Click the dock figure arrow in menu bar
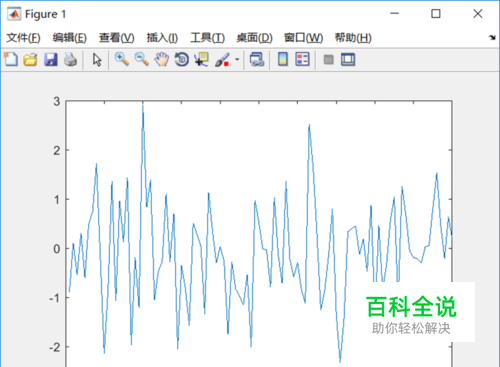Image resolution: width=500 pixels, height=367 pixels. coord(492,37)
